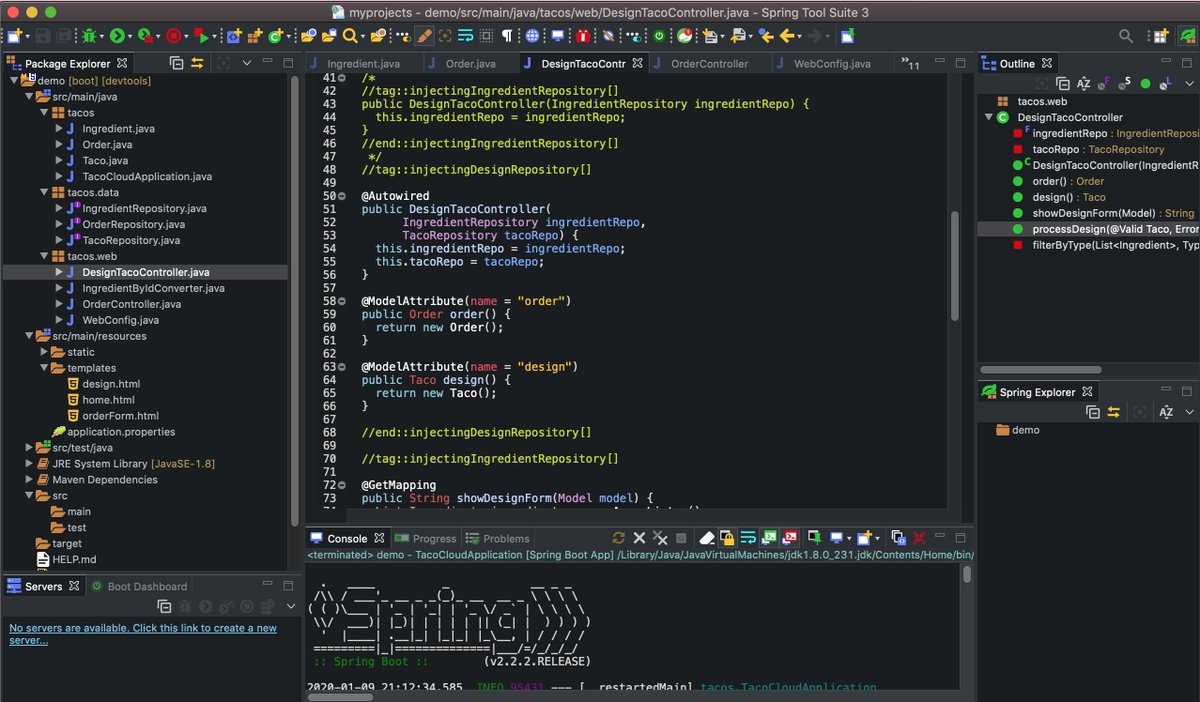Collapse the tacos.data package
This screenshot has height=702, width=1200.
click(x=43, y=193)
